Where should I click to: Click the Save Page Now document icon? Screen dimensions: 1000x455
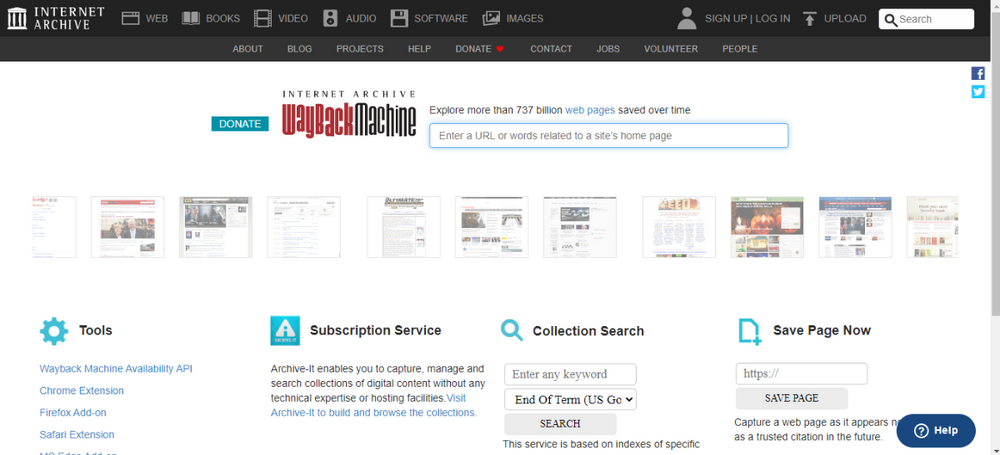[x=750, y=332]
